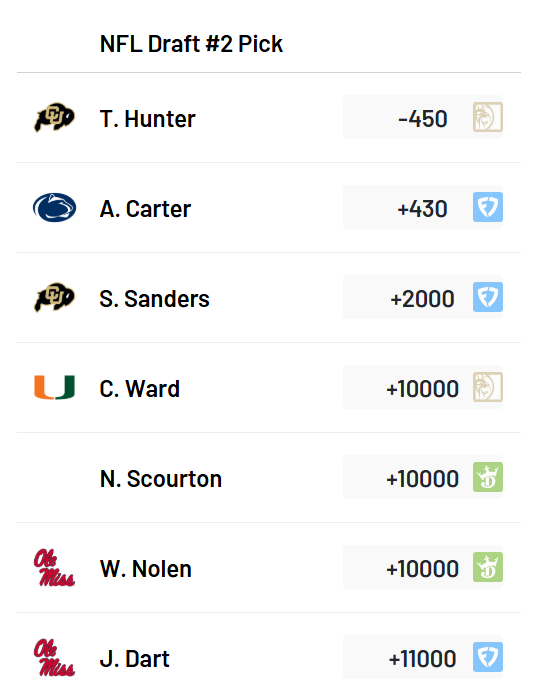537x690 pixels.
Task: Click the DraftKings crown icon for N. Scourton
Action: pos(488,477)
